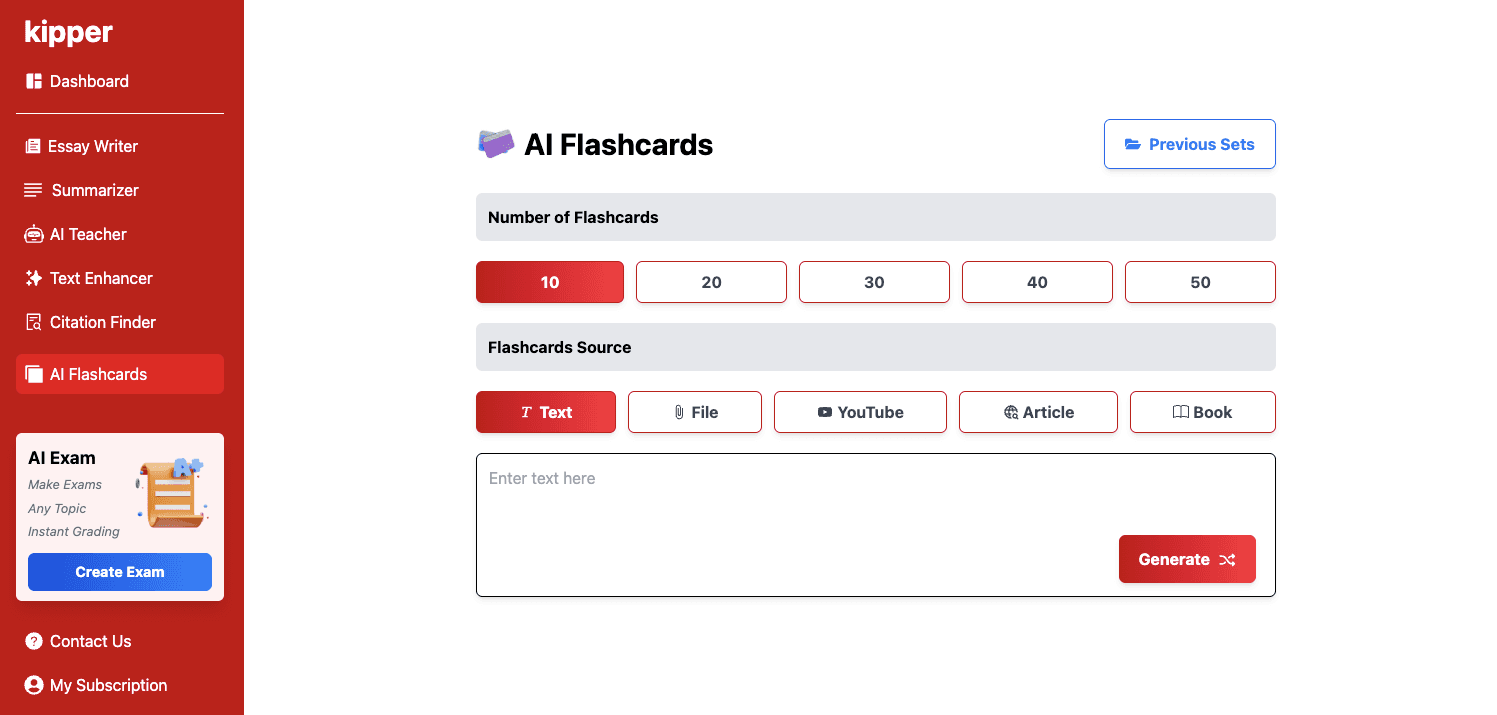Select 20 as the flashcard count
This screenshot has height=715, width=1497.
pos(711,282)
